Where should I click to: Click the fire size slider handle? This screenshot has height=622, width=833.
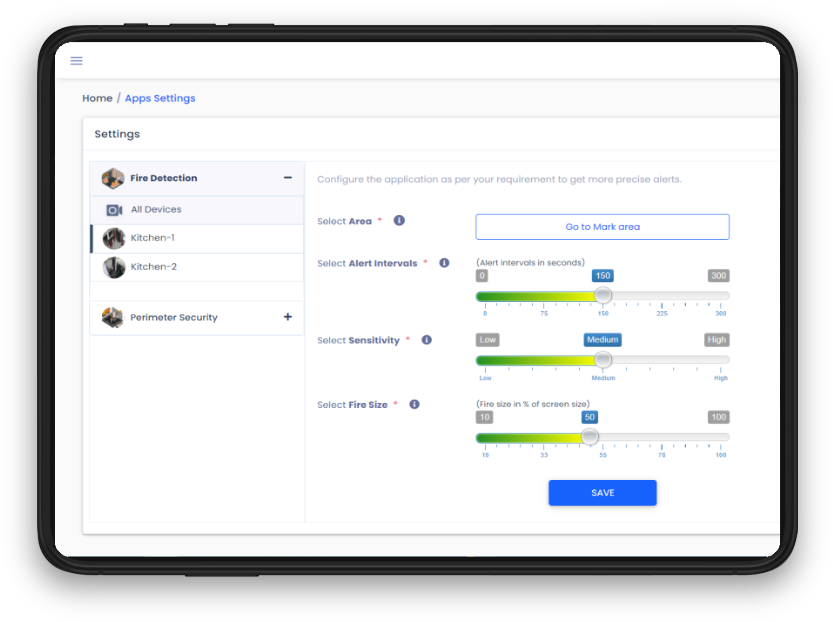tap(589, 437)
